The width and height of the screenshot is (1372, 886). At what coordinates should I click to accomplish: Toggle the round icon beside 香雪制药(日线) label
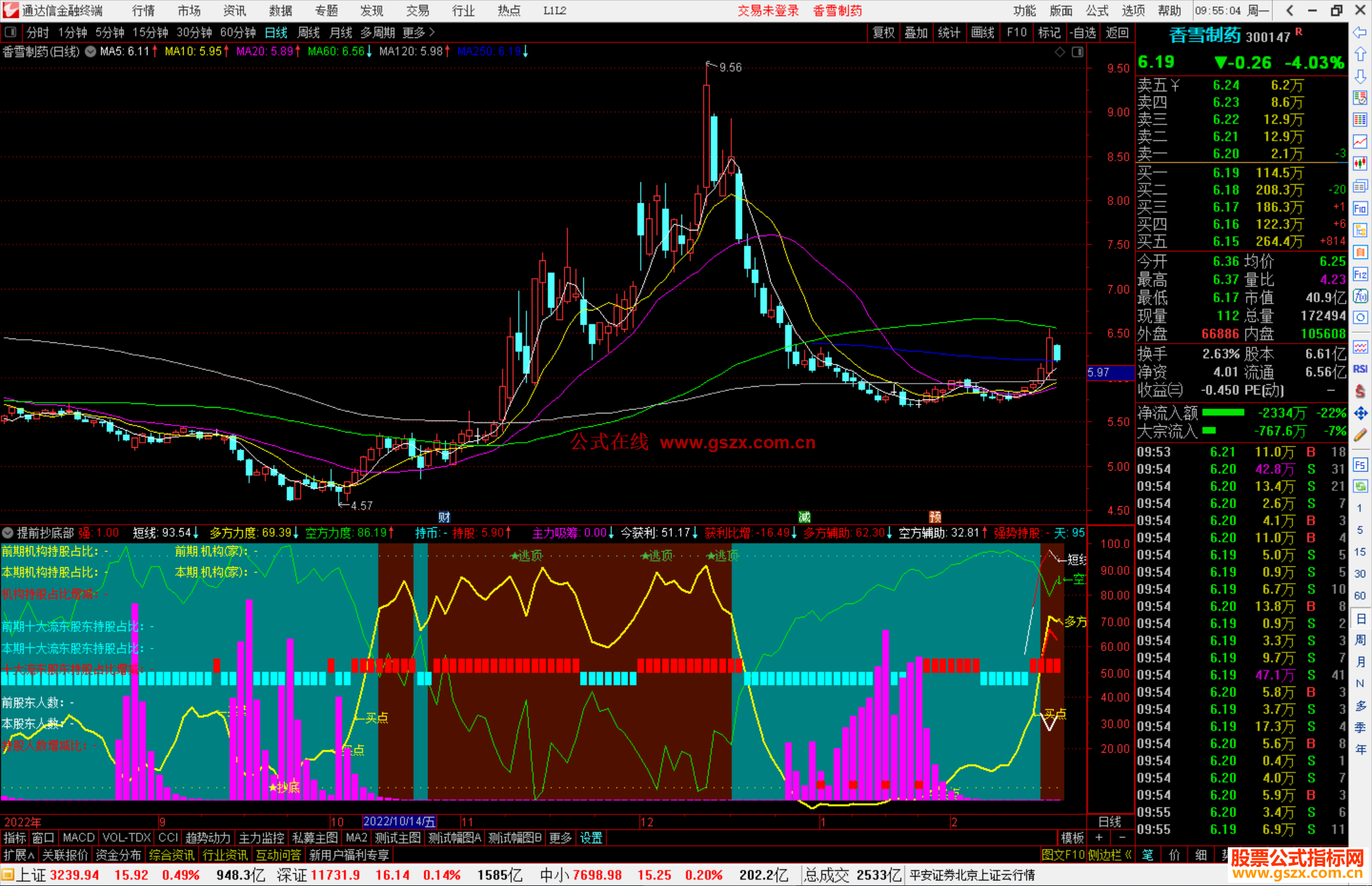point(91,51)
